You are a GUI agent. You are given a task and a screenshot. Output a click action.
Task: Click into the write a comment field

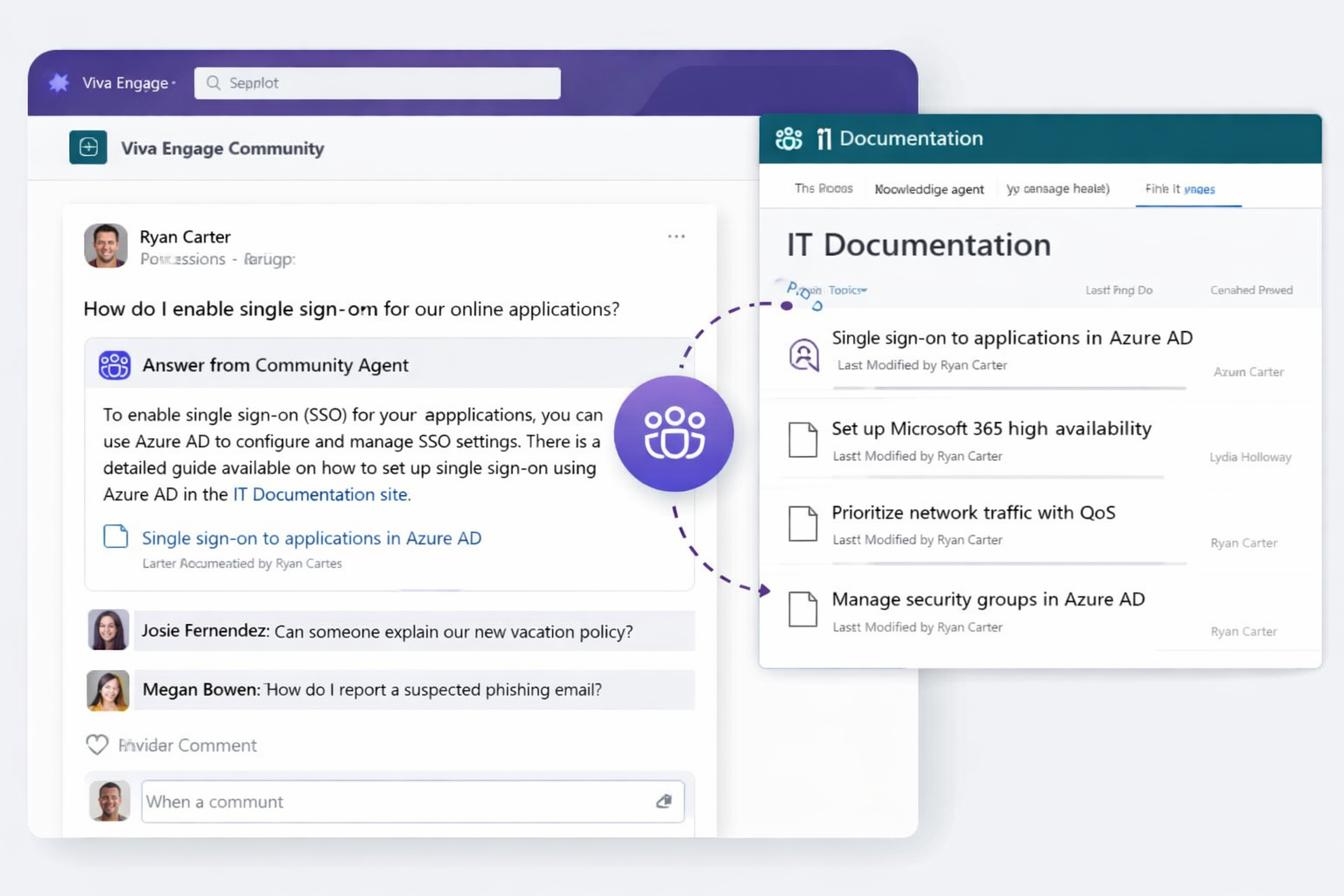(x=394, y=801)
